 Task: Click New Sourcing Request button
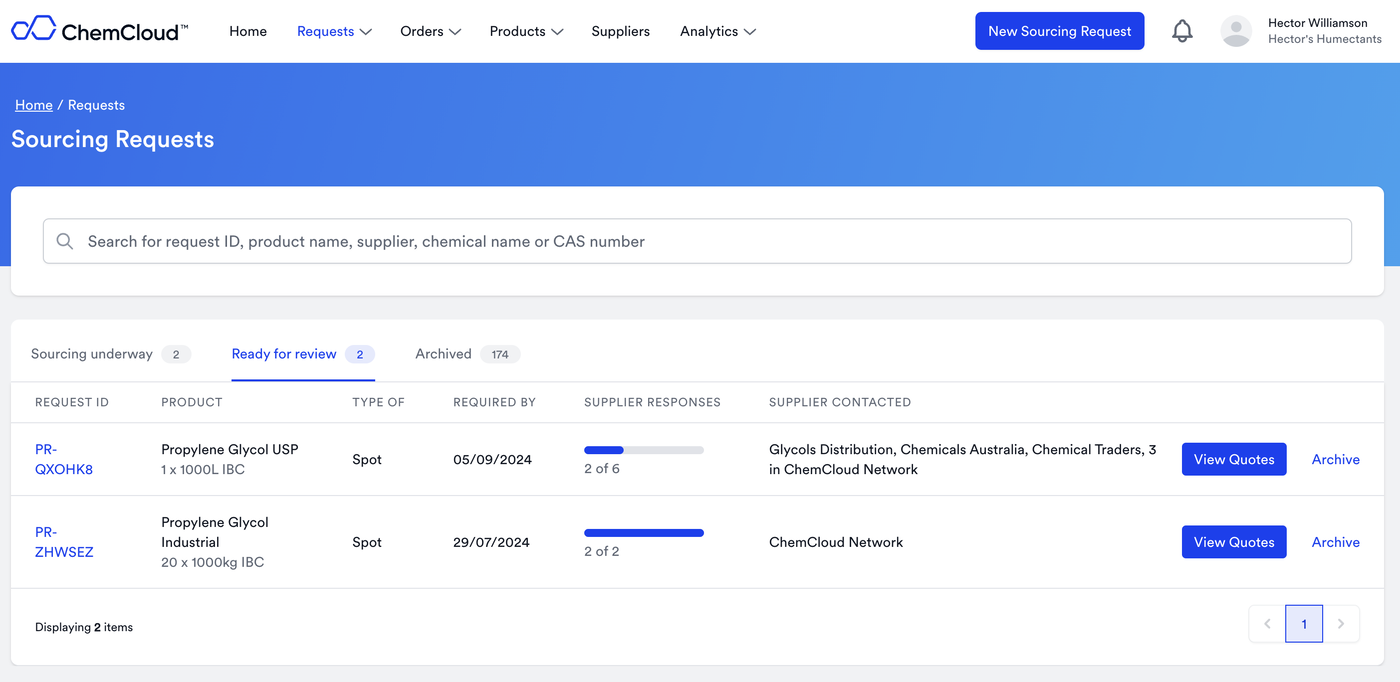pos(1059,31)
